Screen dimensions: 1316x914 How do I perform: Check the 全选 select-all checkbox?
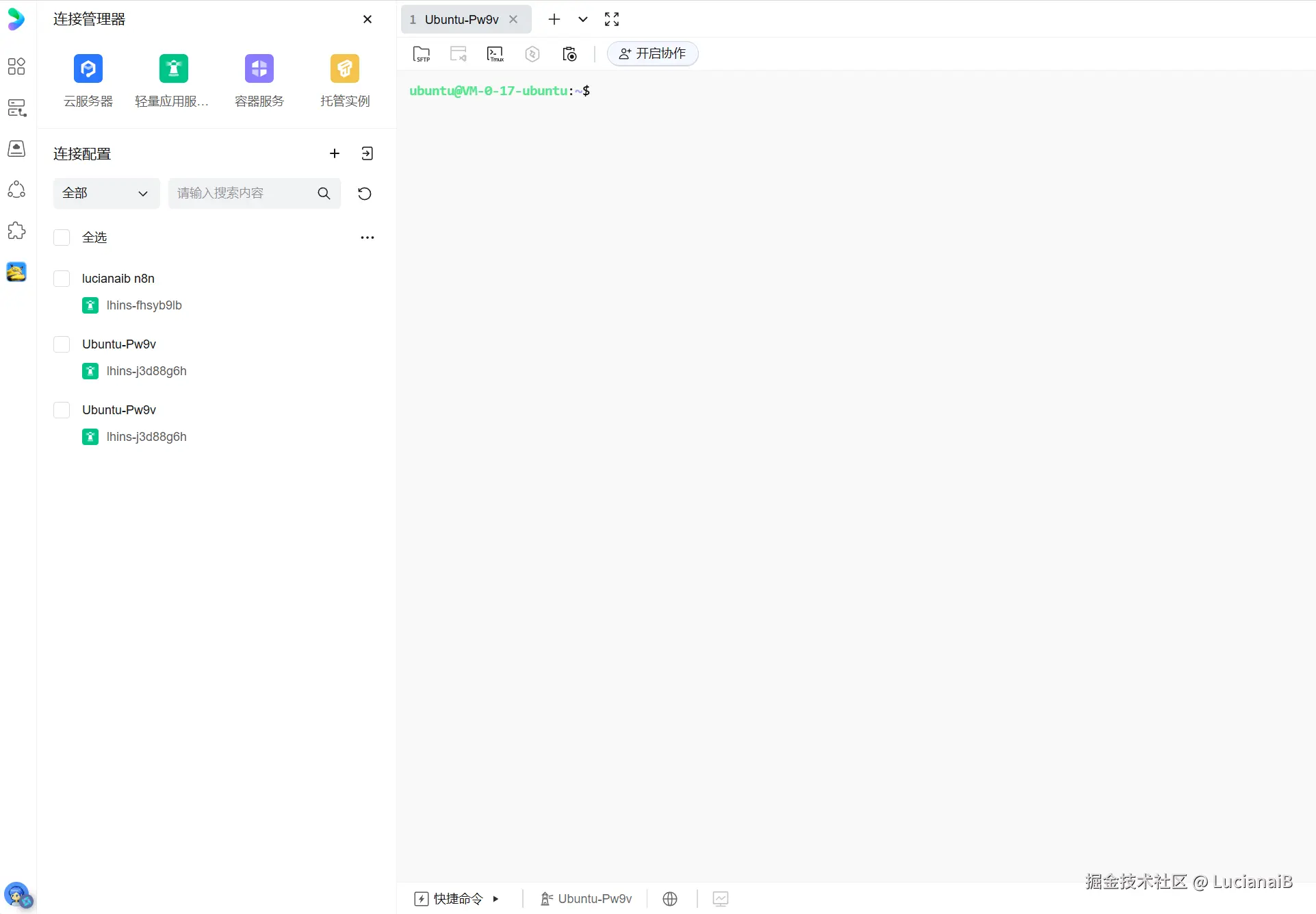click(61, 237)
